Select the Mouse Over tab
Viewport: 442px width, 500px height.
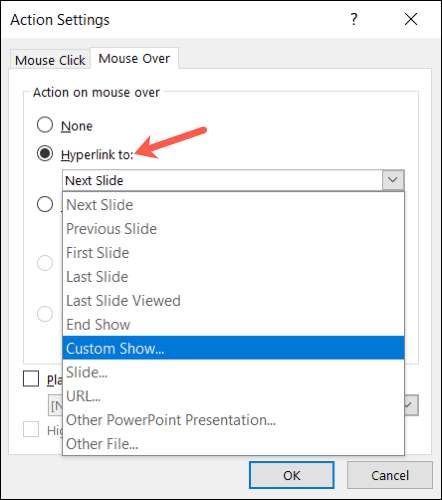134,59
